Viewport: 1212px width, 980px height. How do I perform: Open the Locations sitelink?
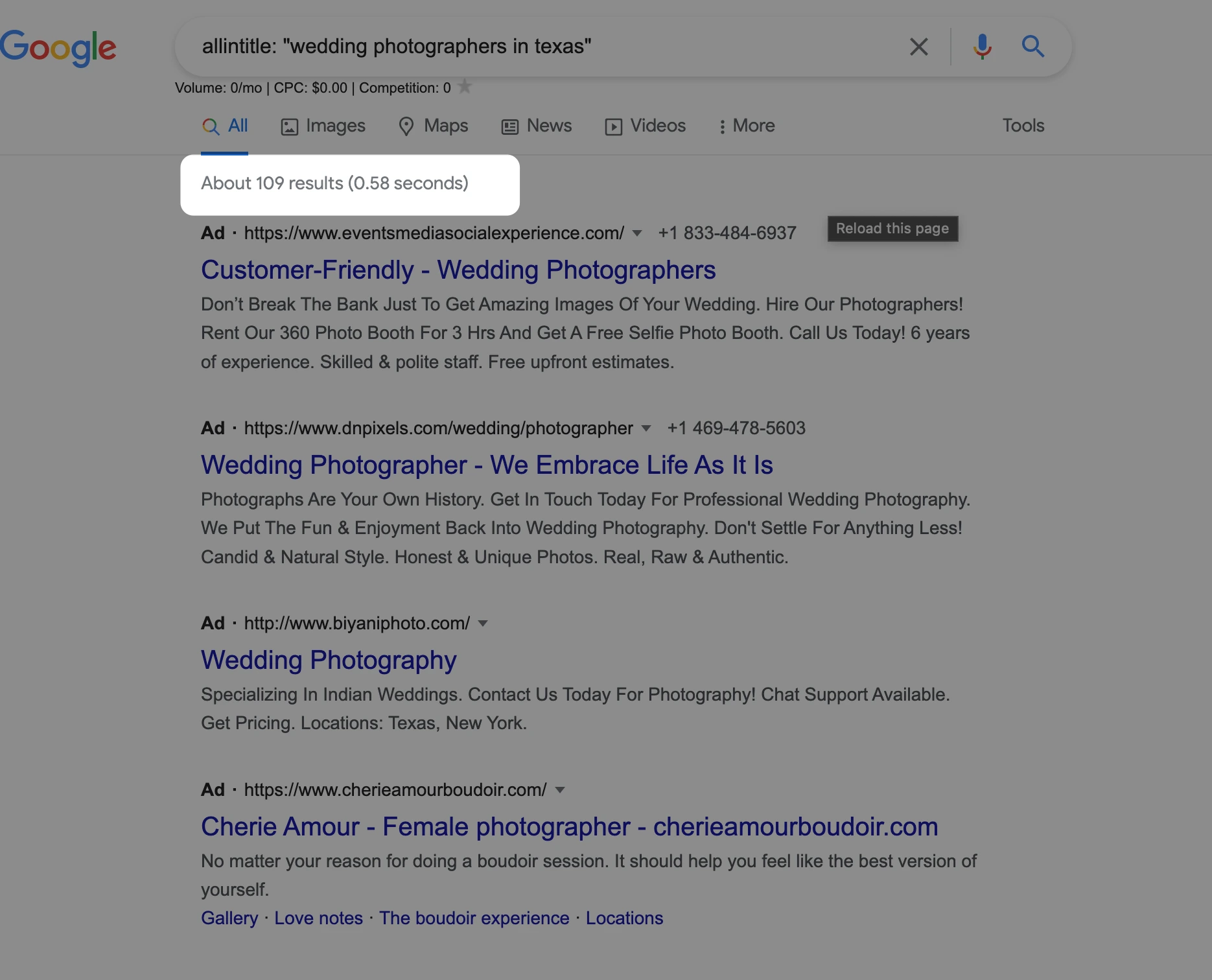(x=624, y=918)
